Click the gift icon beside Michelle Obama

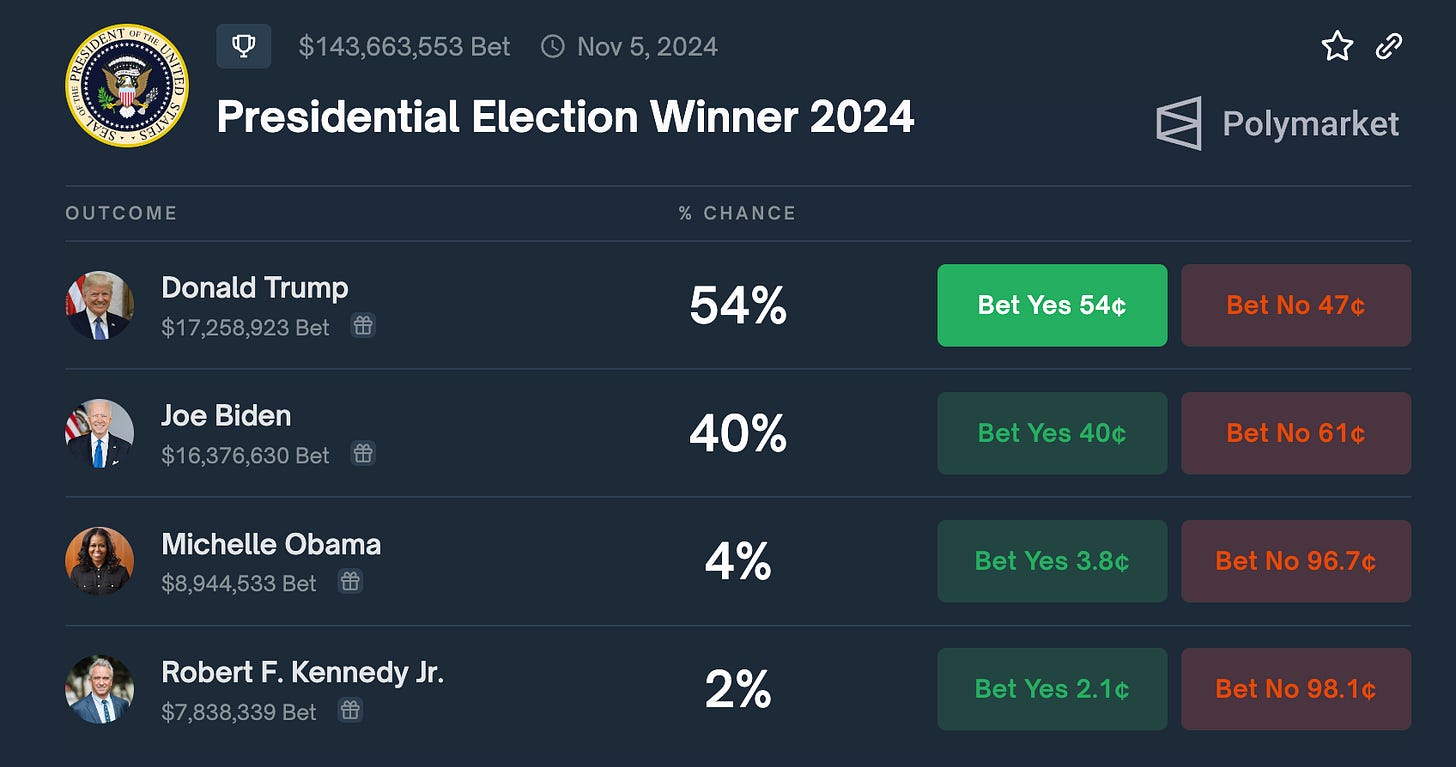coord(350,582)
